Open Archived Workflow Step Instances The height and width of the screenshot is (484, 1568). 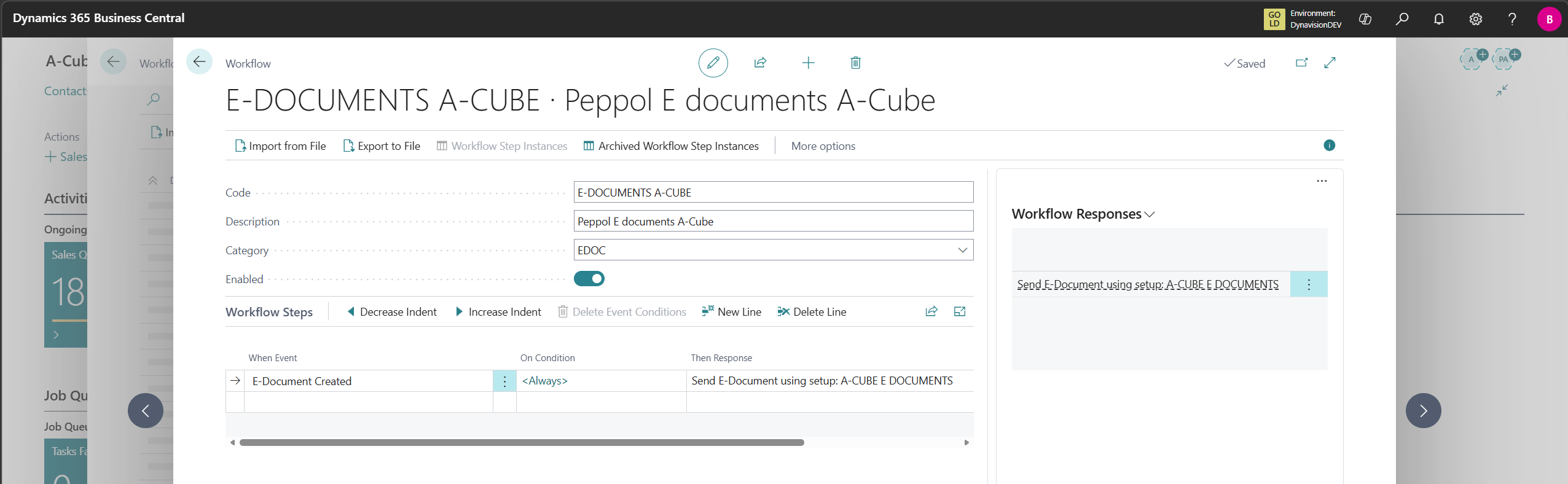pyautogui.click(x=671, y=146)
